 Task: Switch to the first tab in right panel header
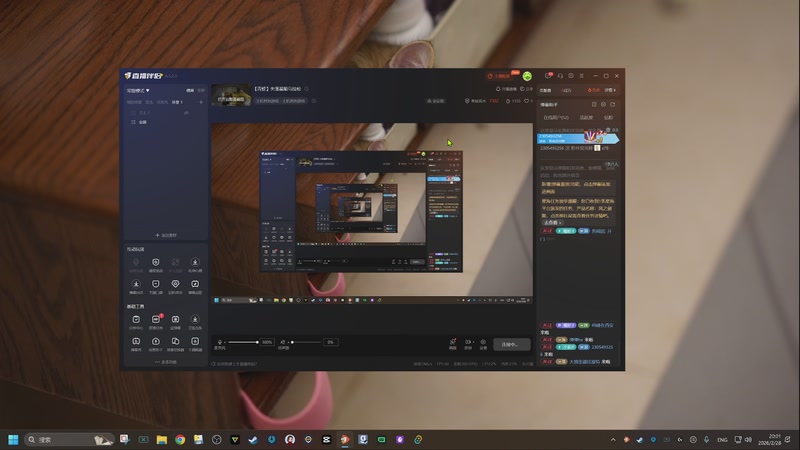pyautogui.click(x=546, y=90)
